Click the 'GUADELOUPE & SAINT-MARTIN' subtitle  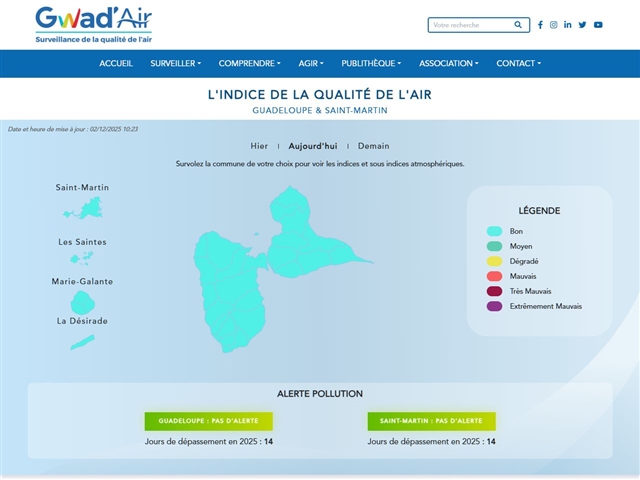(x=320, y=110)
